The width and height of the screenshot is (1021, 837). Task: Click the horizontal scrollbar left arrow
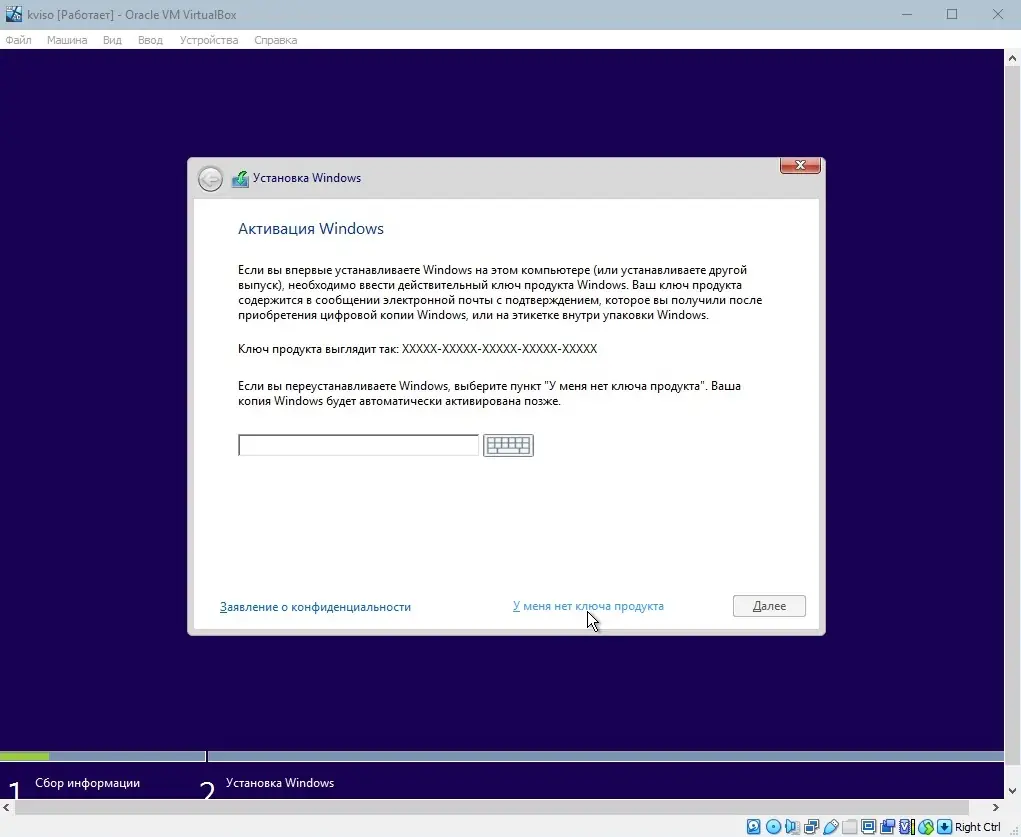[7, 807]
